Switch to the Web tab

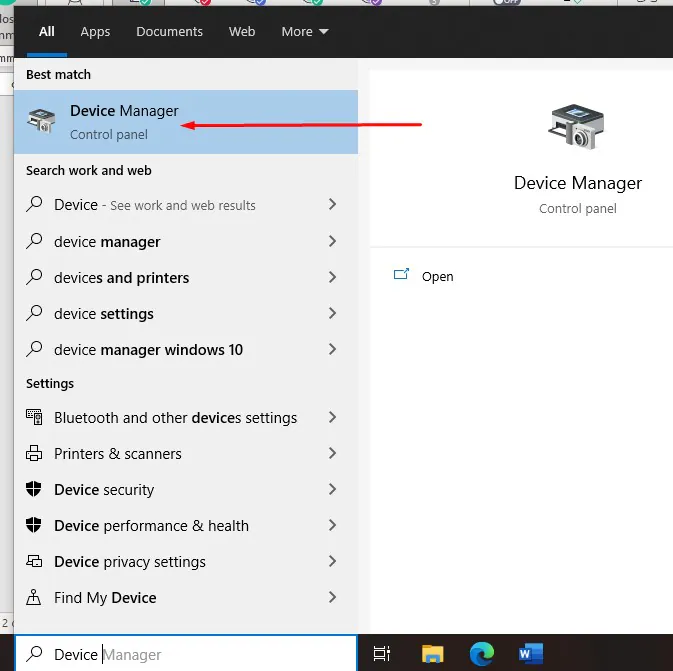tap(242, 31)
